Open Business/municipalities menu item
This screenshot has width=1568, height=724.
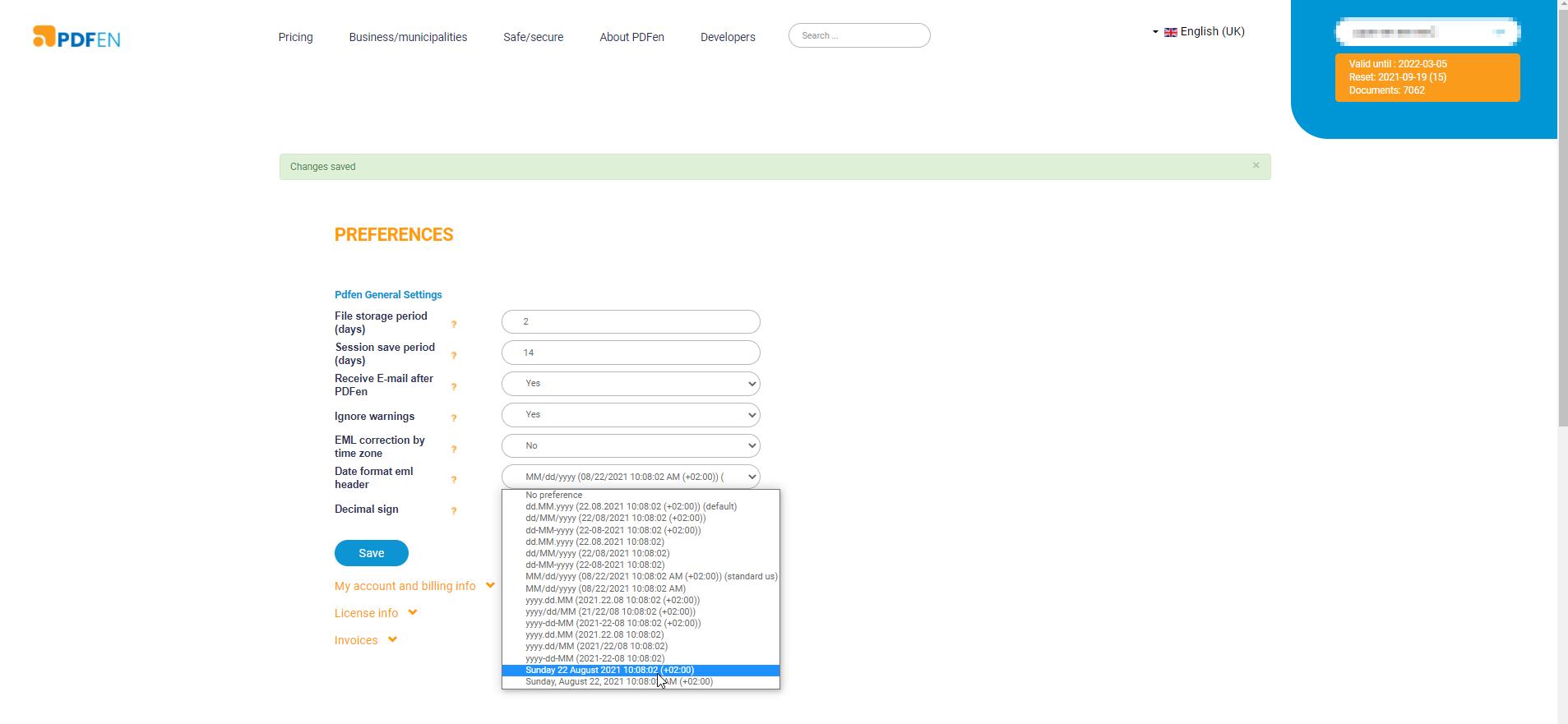pyautogui.click(x=408, y=37)
